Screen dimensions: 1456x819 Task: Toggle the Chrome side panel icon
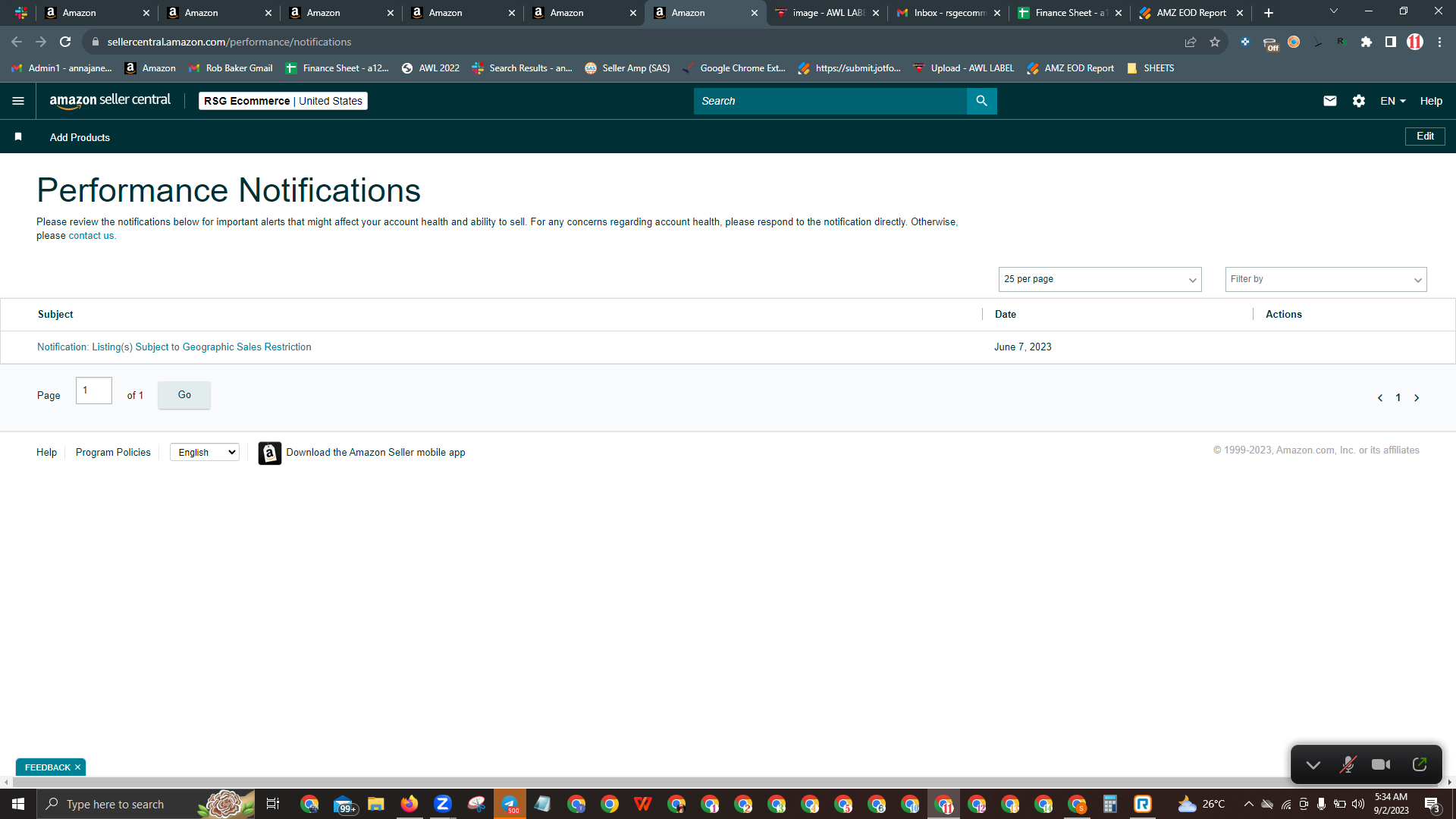pos(1391,42)
